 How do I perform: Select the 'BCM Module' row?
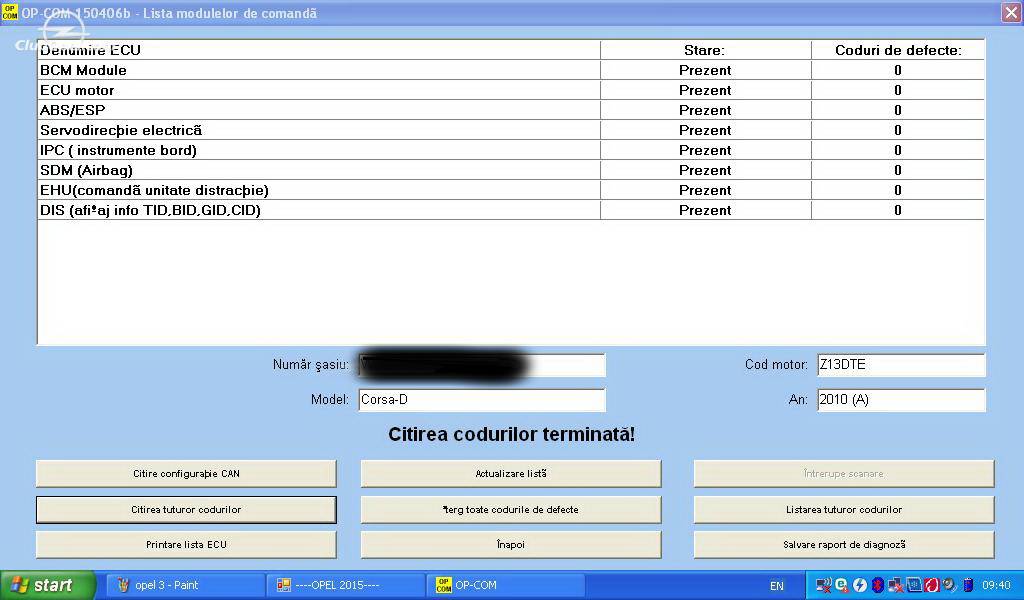(511, 71)
